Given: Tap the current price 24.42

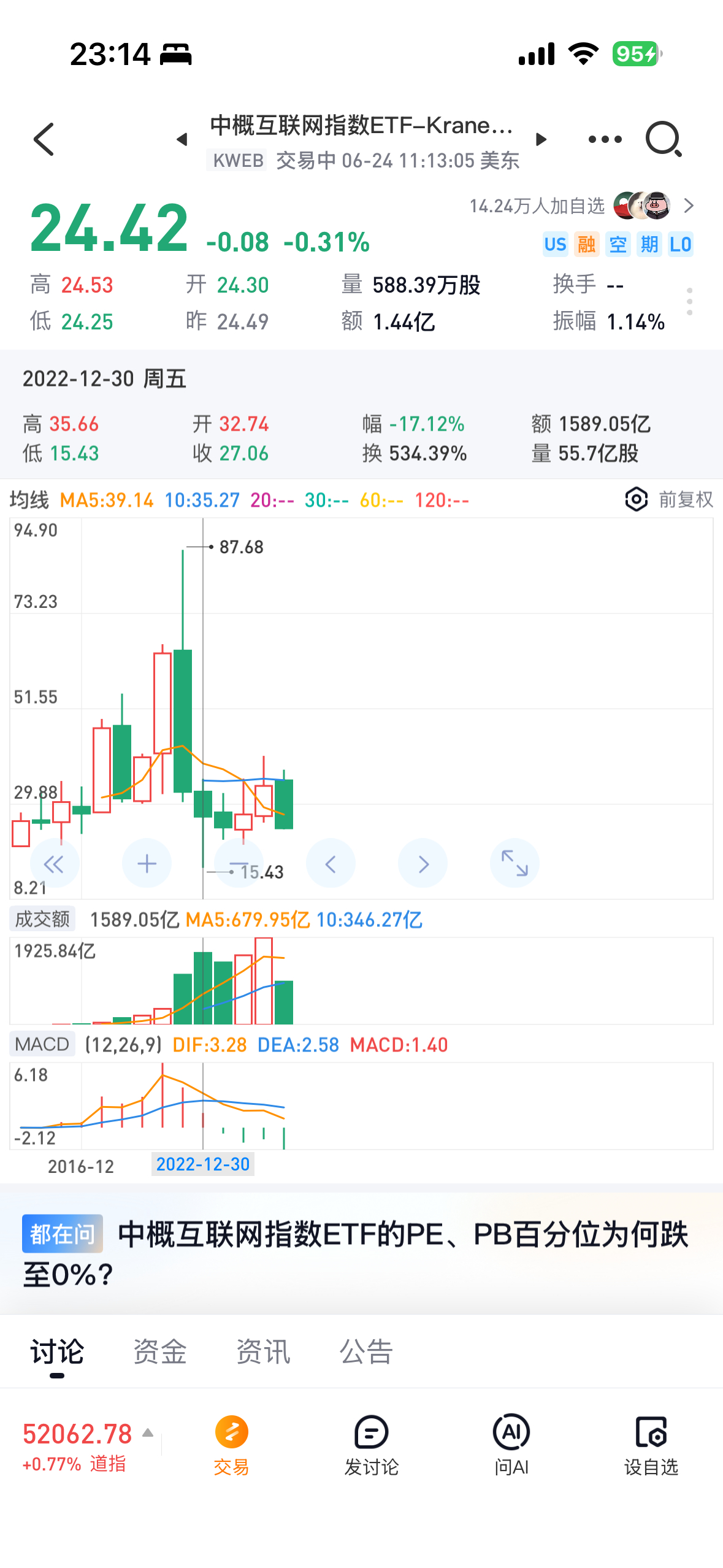Looking at the screenshot, I should (109, 229).
